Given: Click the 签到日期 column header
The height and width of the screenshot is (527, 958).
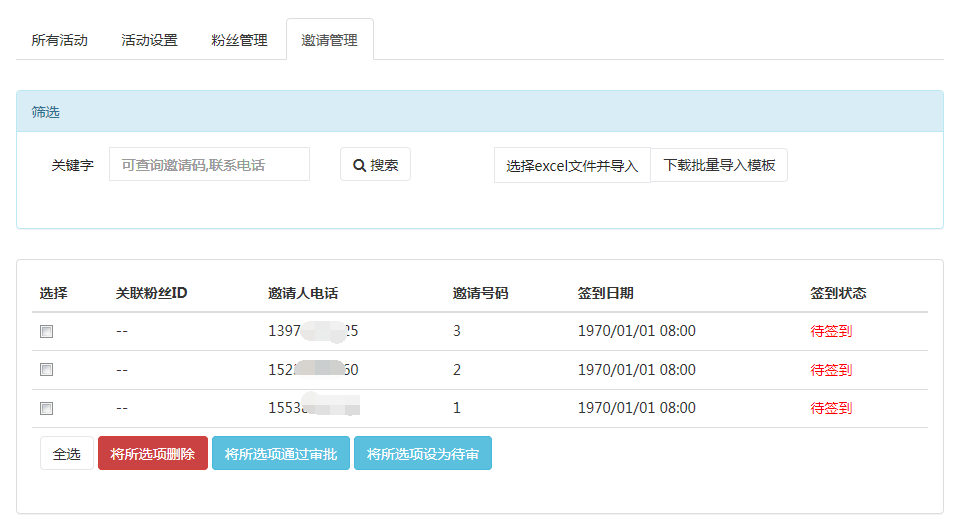Looking at the screenshot, I should click(605, 293).
